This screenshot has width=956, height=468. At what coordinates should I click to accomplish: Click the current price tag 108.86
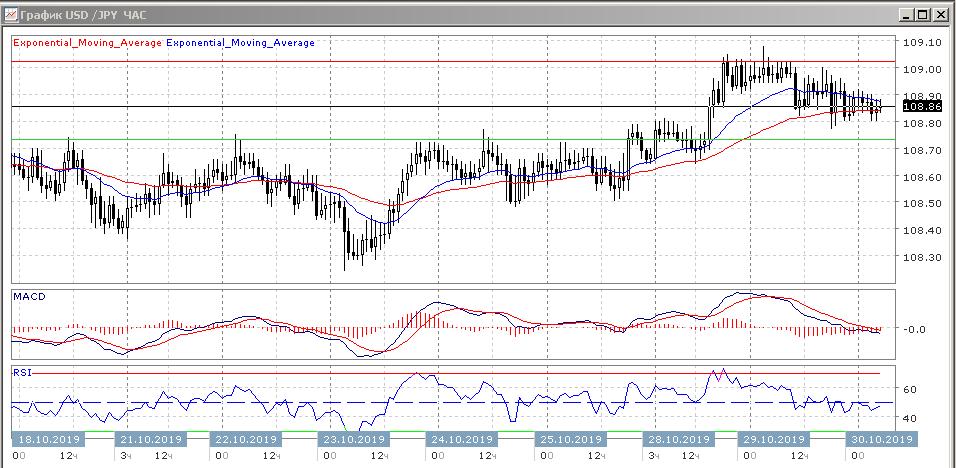[921, 106]
